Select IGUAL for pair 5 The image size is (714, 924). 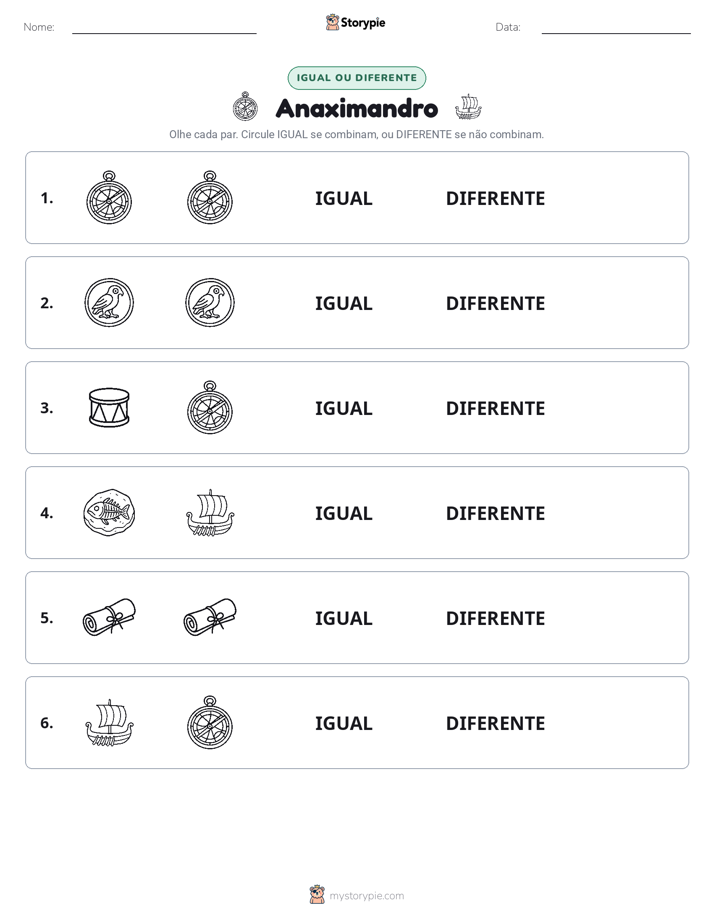(x=343, y=618)
